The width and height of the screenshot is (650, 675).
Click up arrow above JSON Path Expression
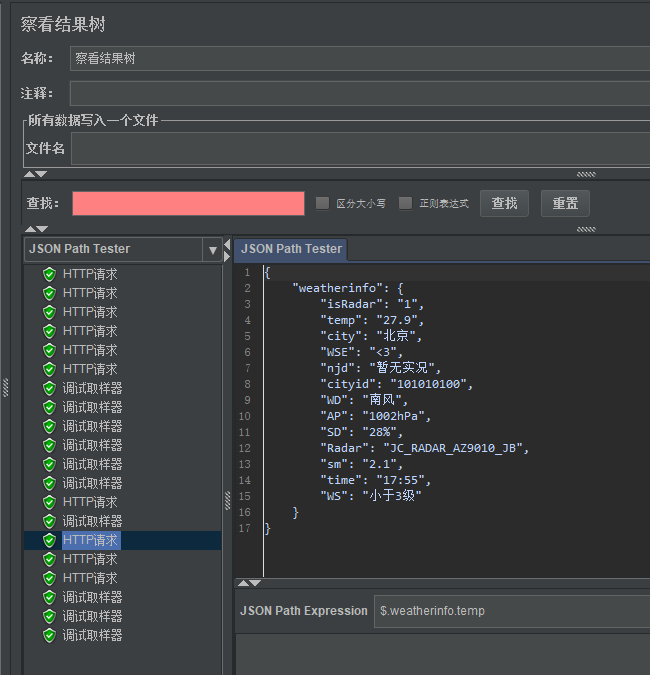point(243,583)
